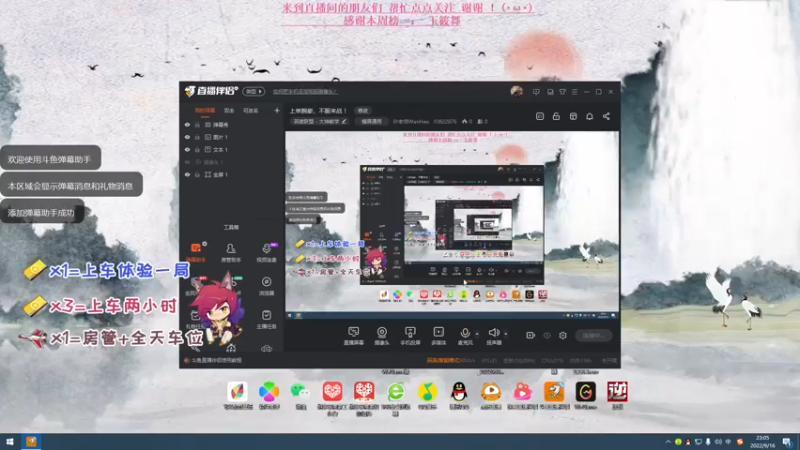The image size is (800, 450).
Task: Add 多媒体 multimedia source
Action: 439,336
